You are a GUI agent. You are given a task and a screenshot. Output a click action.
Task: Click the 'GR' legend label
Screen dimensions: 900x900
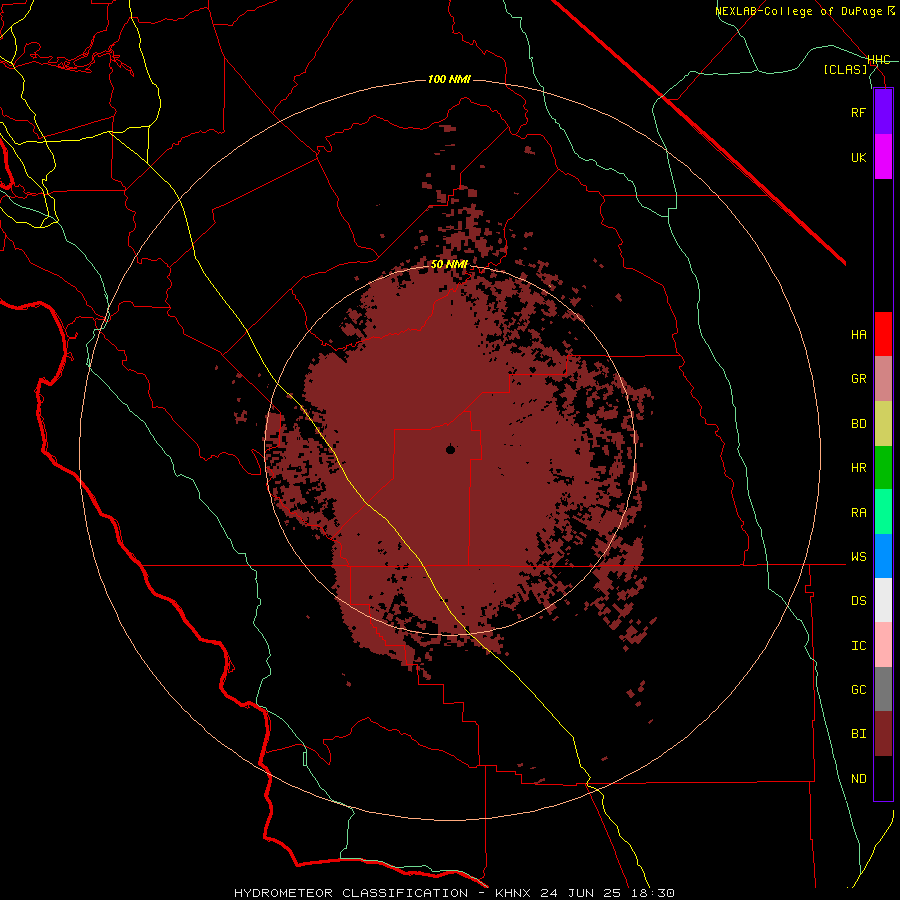tap(859, 379)
